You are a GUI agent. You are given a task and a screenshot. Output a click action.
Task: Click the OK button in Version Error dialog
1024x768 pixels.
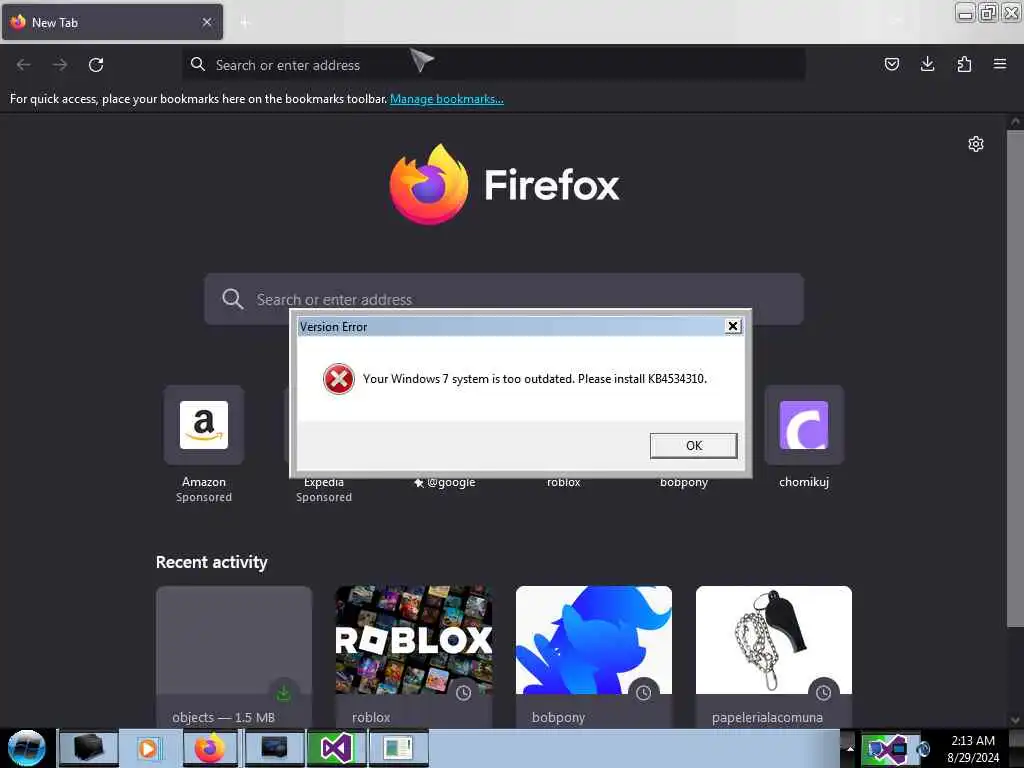pyautogui.click(x=694, y=445)
